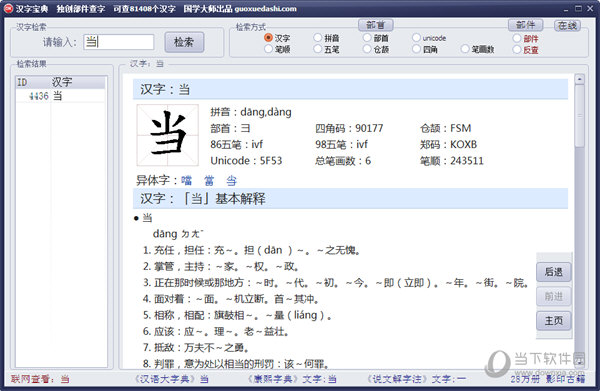Select the 笔顺 search mode radio button
Screen dimensions: 600x391
coord(269,49)
